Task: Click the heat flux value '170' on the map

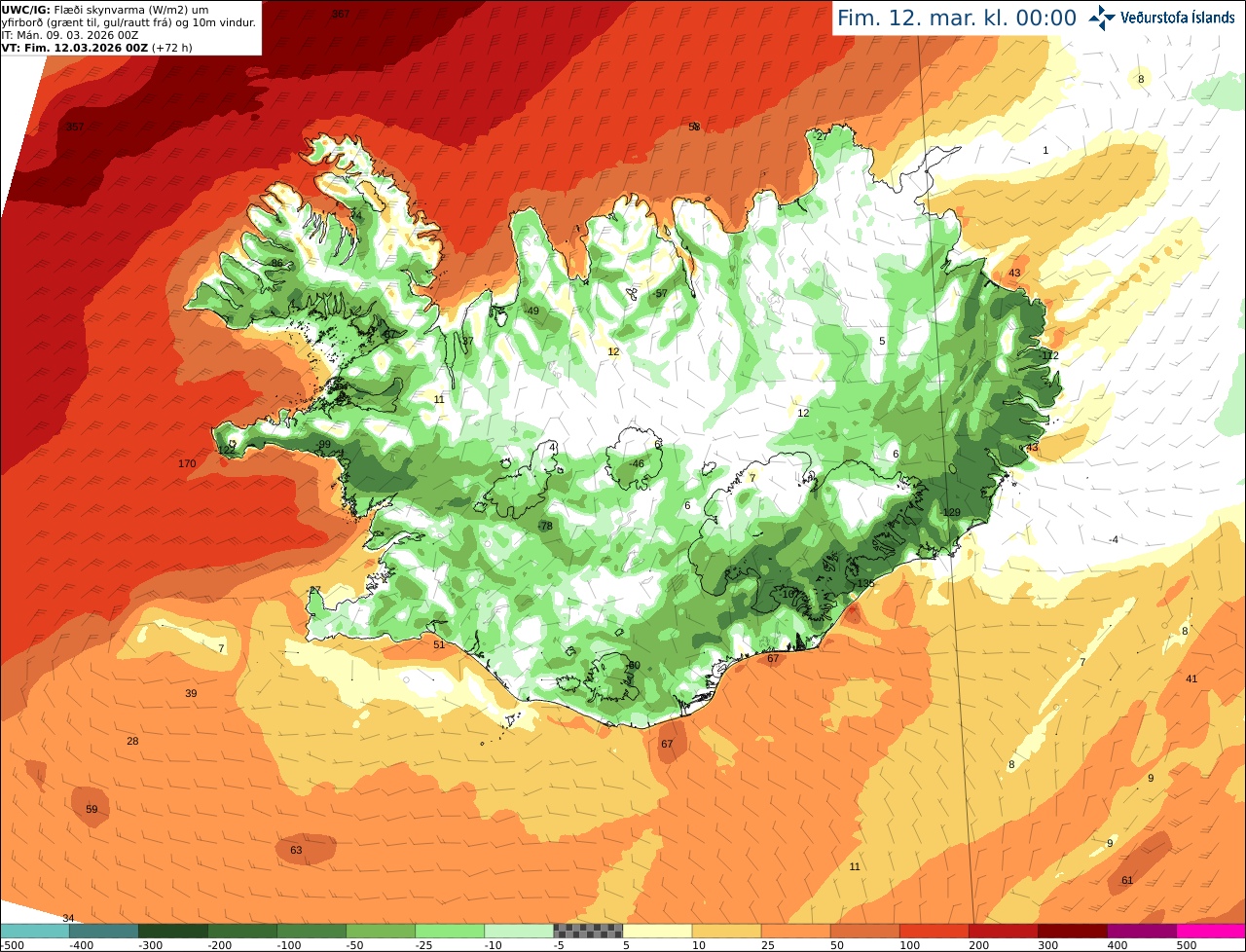Action: (187, 463)
